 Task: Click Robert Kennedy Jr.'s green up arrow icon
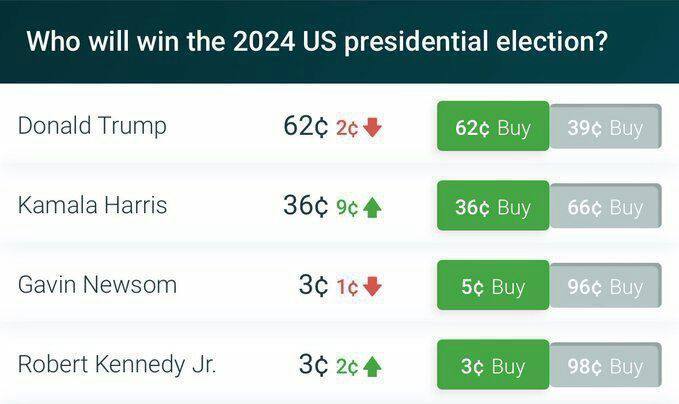pyautogui.click(x=372, y=367)
